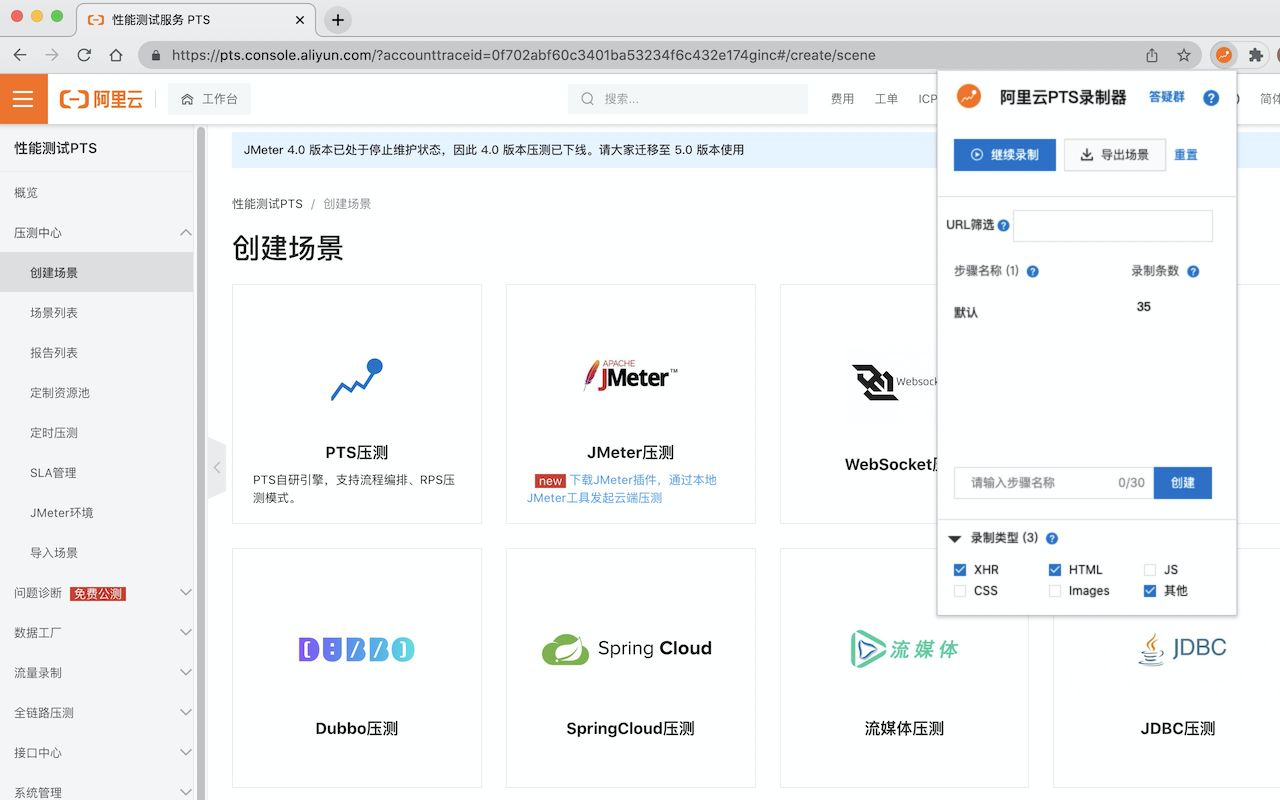Click the Apache JMeter logo
Image resolution: width=1280 pixels, height=800 pixels.
point(631,375)
